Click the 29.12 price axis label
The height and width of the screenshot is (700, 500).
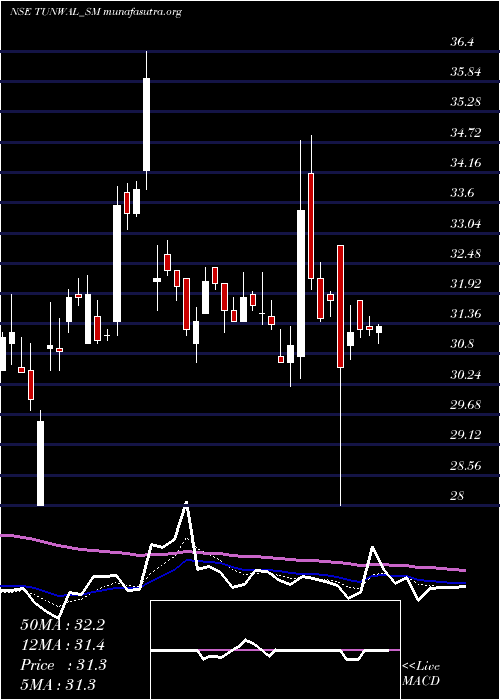click(x=466, y=435)
